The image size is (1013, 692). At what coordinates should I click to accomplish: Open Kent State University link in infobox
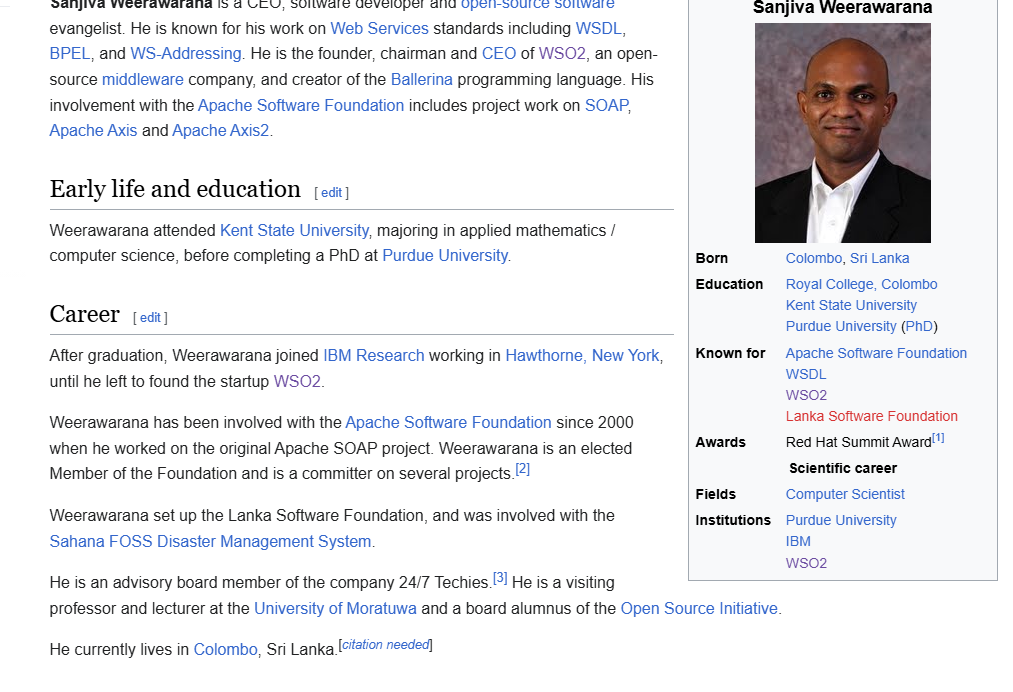coord(851,306)
